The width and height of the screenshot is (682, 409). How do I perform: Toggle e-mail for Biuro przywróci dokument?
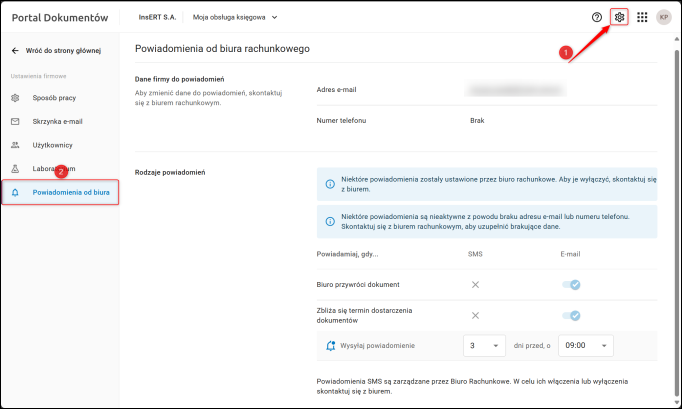pos(571,285)
